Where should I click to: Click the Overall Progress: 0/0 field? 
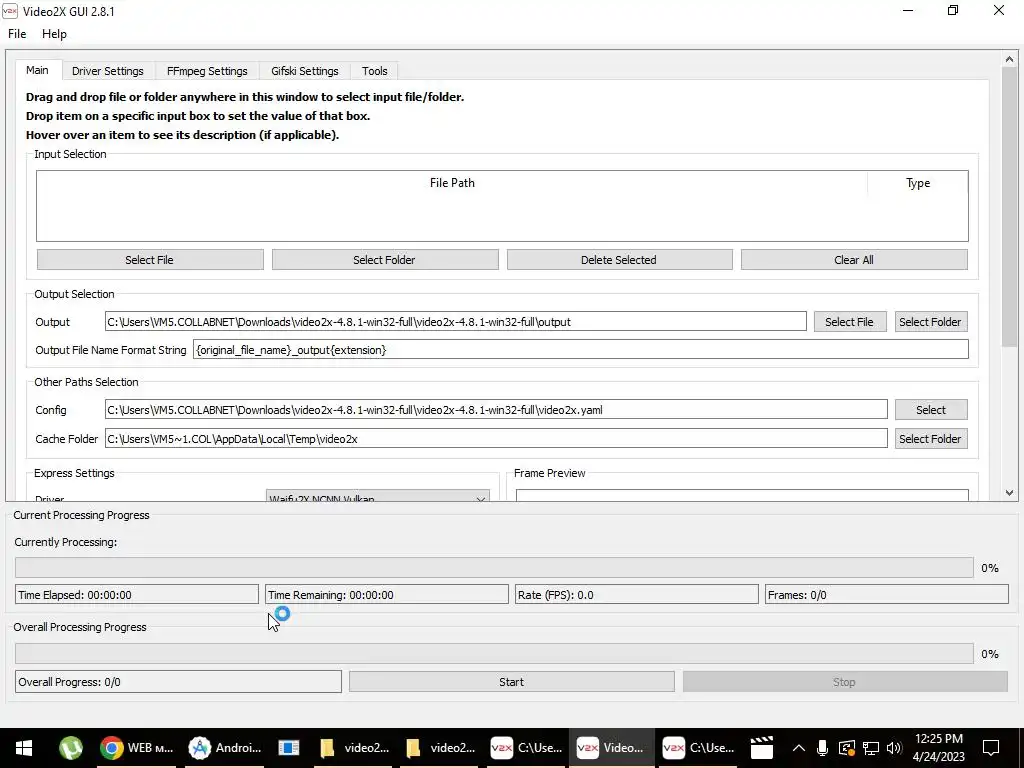pyautogui.click(x=178, y=682)
